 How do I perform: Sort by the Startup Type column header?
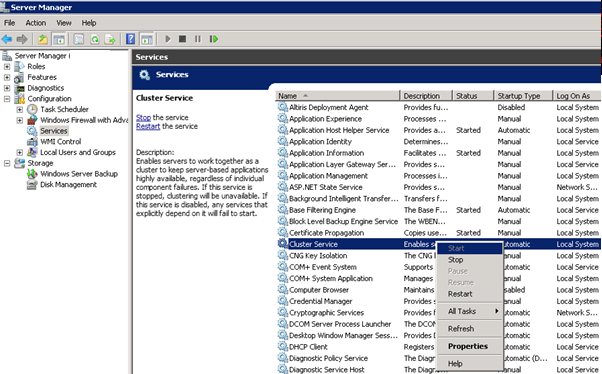click(523, 96)
